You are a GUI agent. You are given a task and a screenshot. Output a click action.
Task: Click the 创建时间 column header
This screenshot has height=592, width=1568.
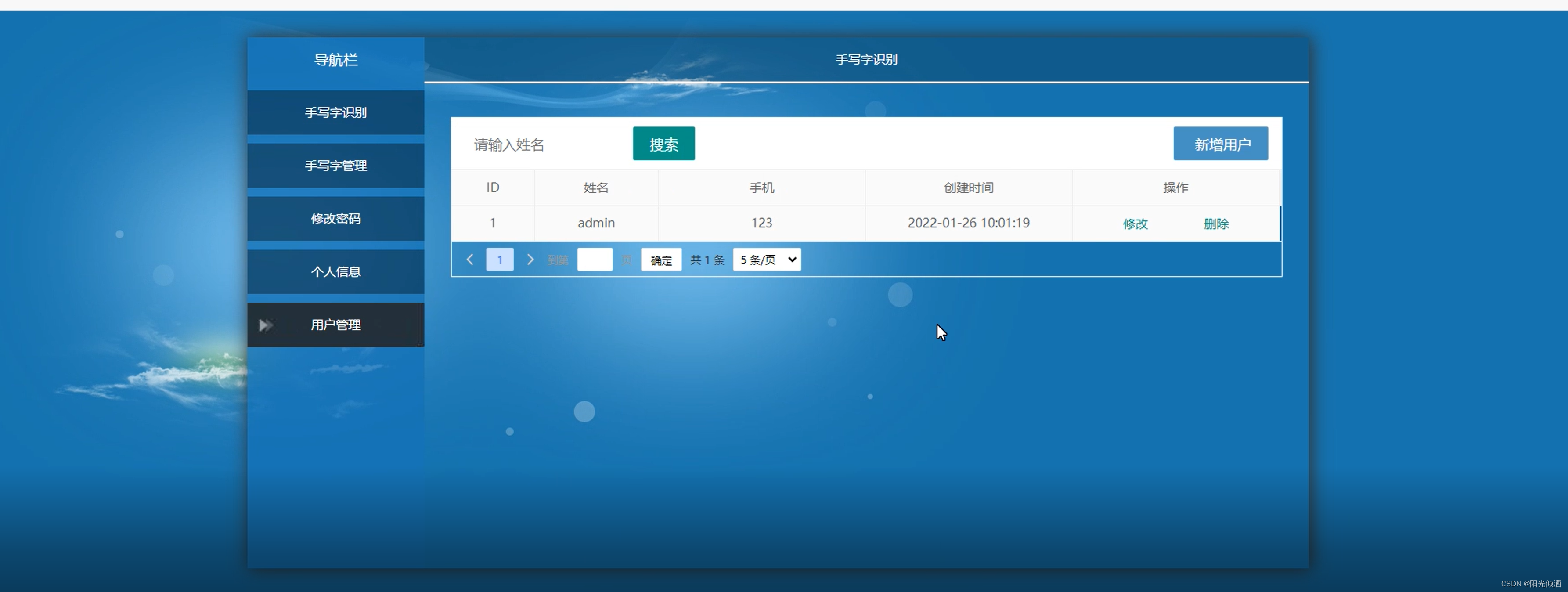coord(968,188)
